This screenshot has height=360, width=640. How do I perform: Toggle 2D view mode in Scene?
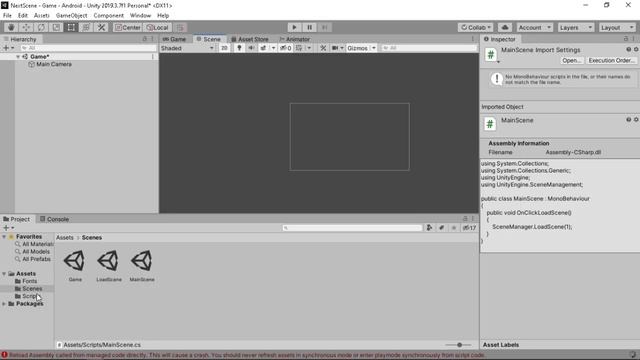(x=224, y=48)
